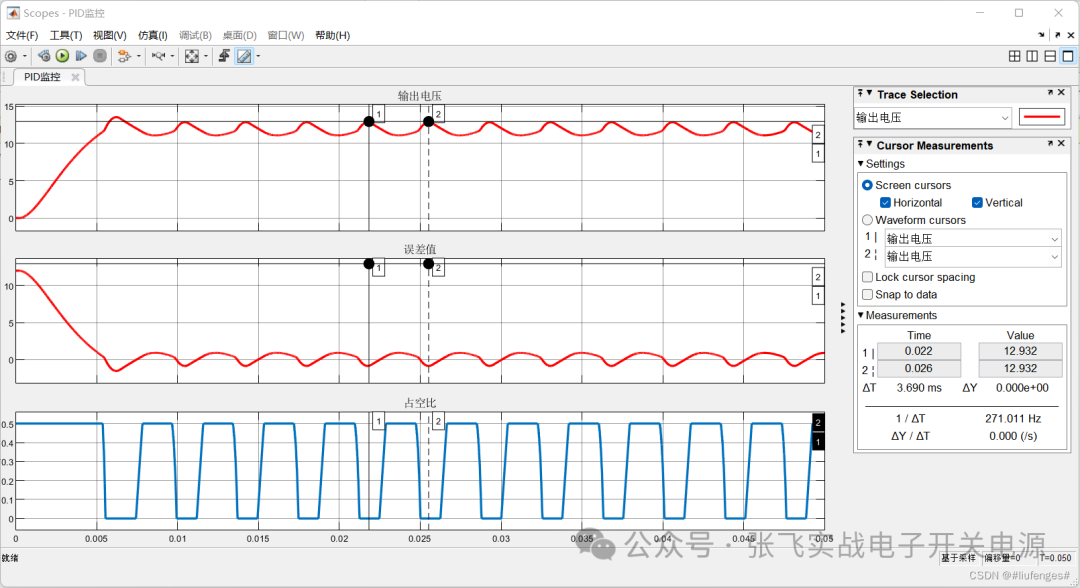Image resolution: width=1080 pixels, height=588 pixels.
Task: Uncheck the Vertical cursors checkbox
Action: (977, 202)
